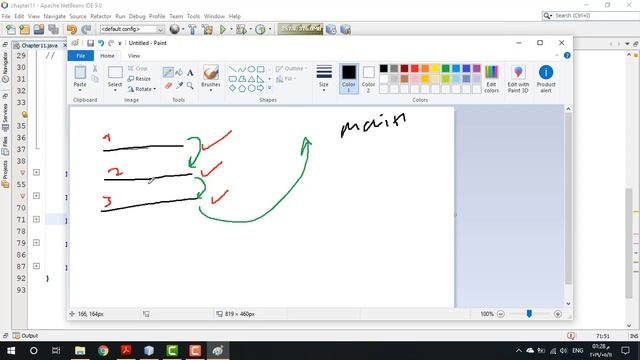Open the default config dropdown in NetBeans
The image size is (640, 360).
click(x=132, y=29)
